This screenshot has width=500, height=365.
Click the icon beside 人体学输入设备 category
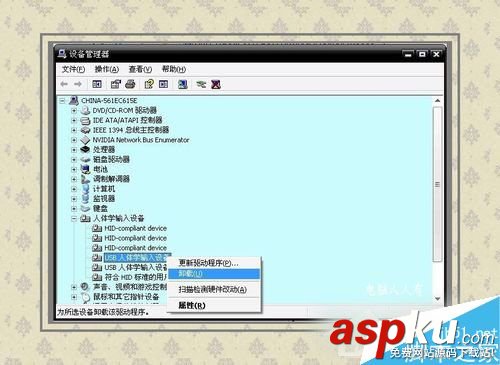coord(86,218)
